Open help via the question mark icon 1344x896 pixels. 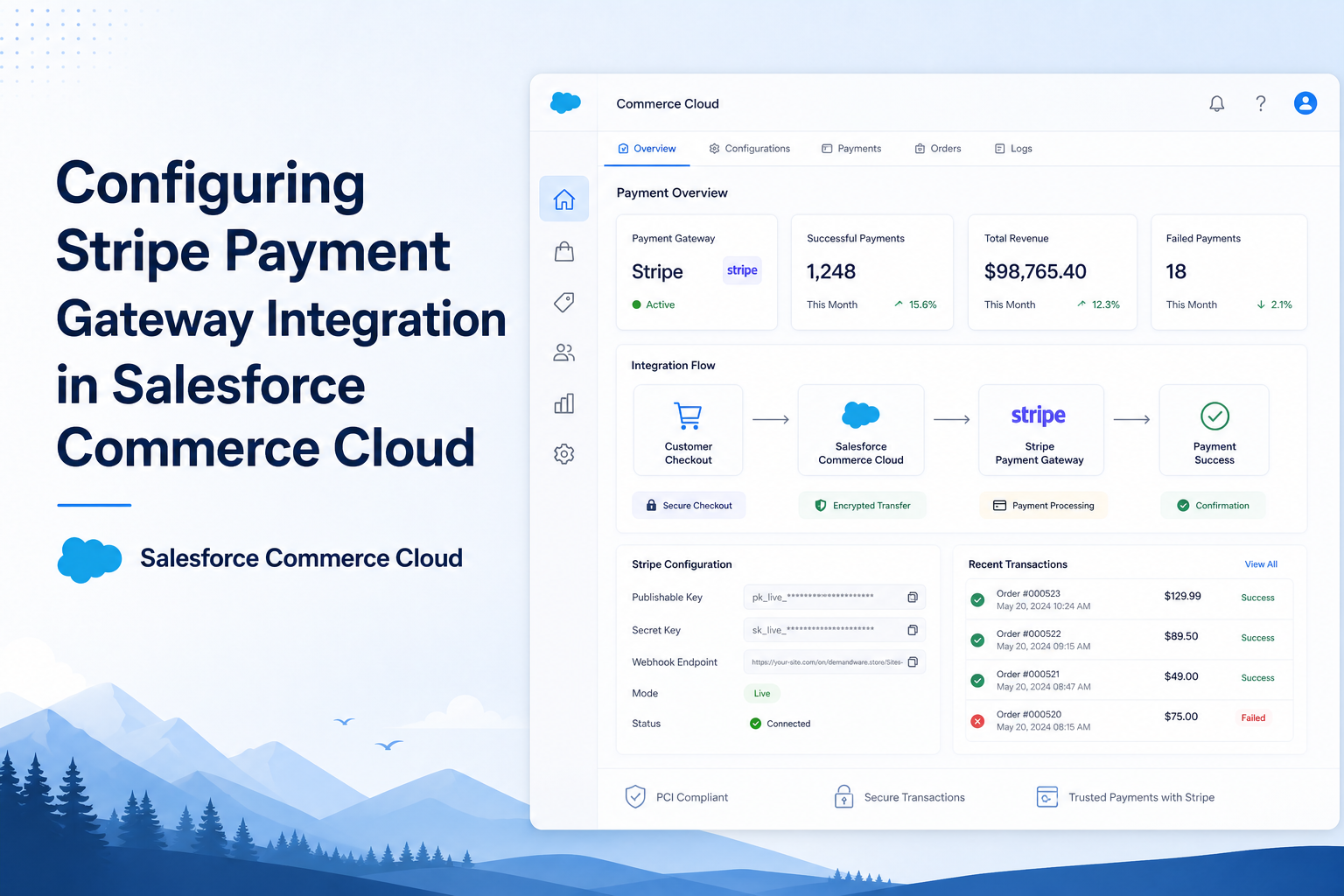tap(1260, 103)
